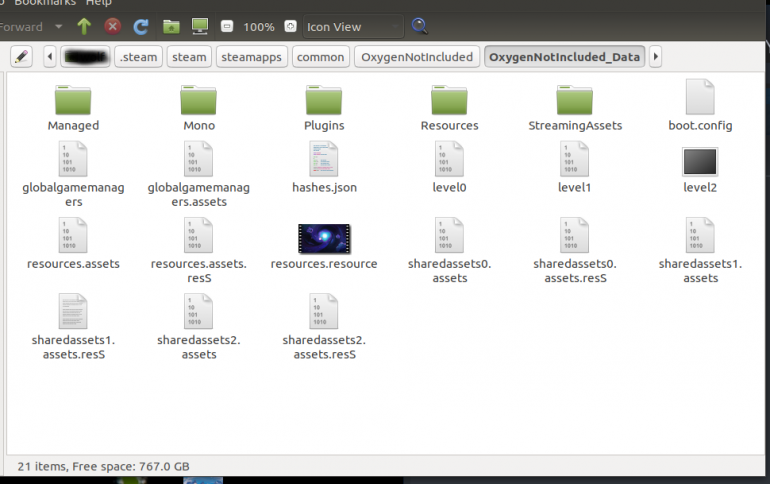Zoom out the icon view
This screenshot has height=484, width=770.
tap(227, 27)
